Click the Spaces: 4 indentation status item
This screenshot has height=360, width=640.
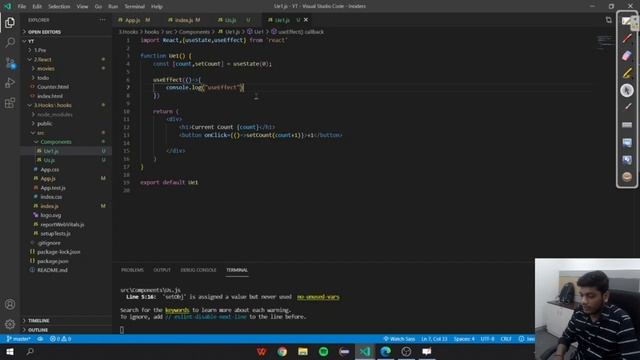click(x=464, y=339)
